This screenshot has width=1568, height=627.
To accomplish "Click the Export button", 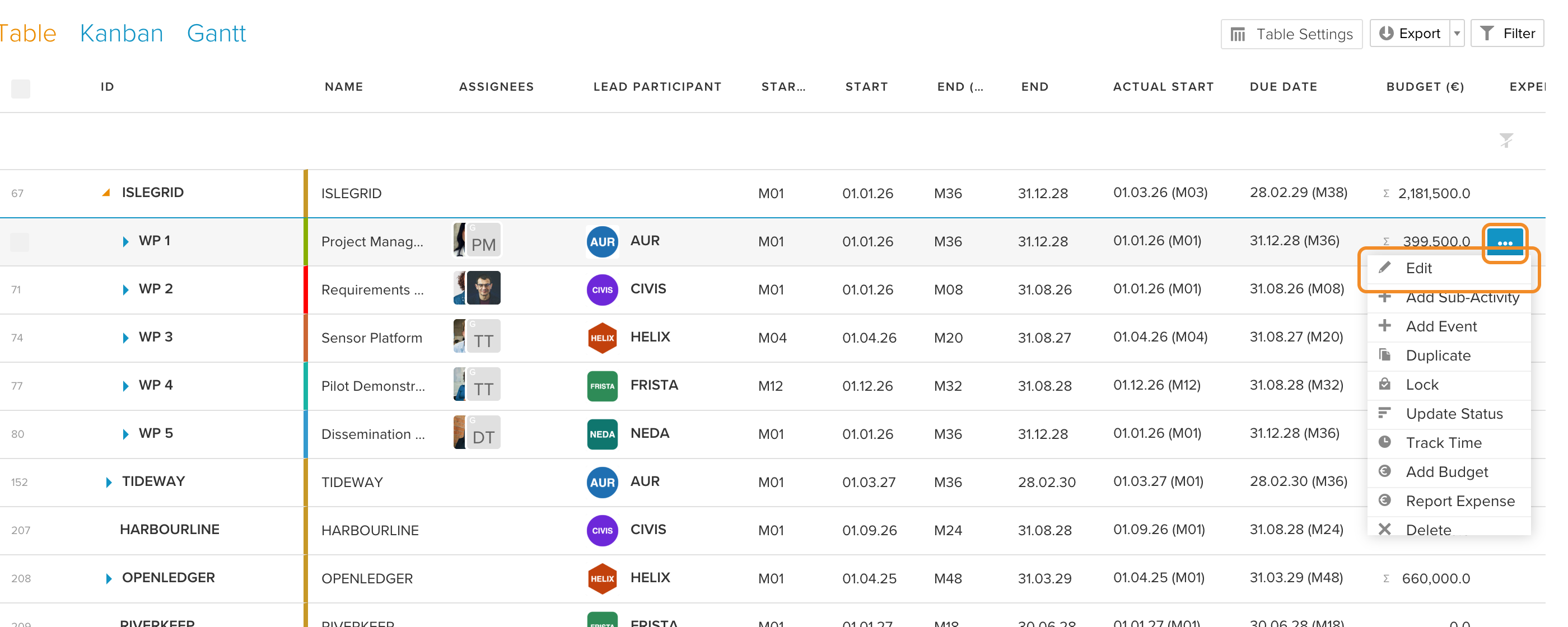I will 1410,34.
